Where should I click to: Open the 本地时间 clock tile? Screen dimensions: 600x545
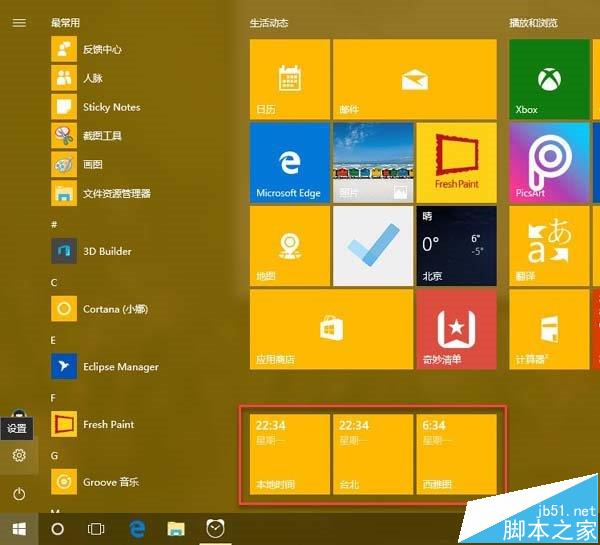290,454
